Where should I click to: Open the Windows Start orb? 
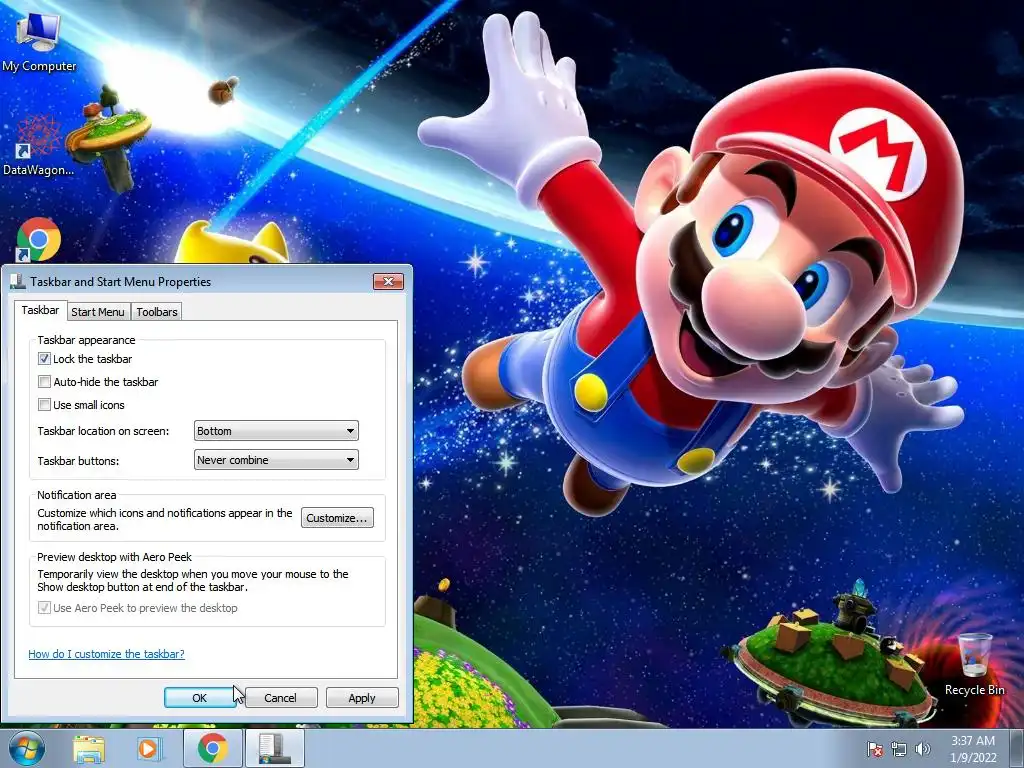[x=27, y=748]
